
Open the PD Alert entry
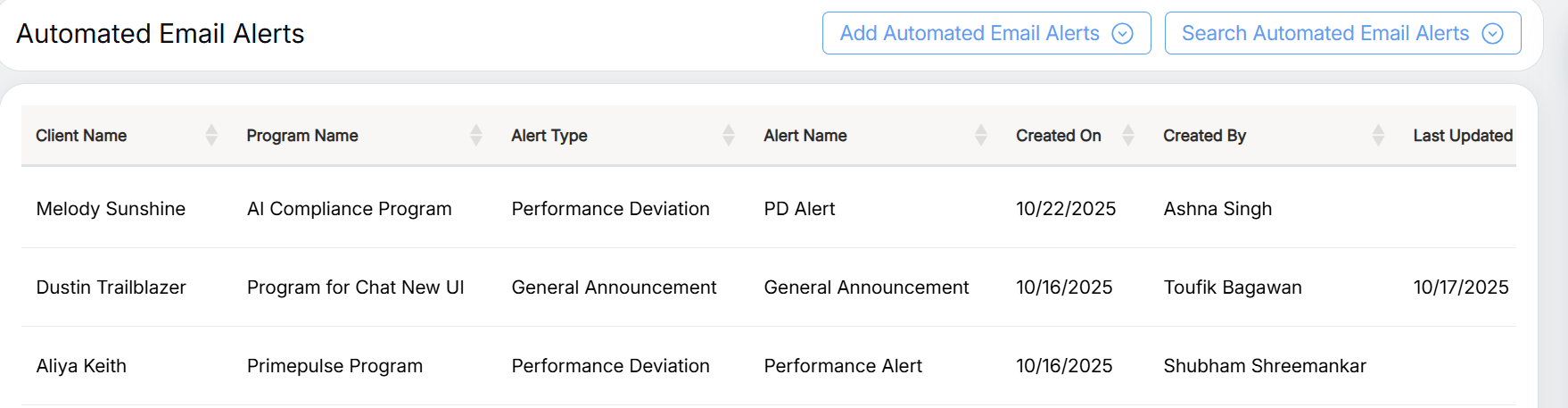799,209
